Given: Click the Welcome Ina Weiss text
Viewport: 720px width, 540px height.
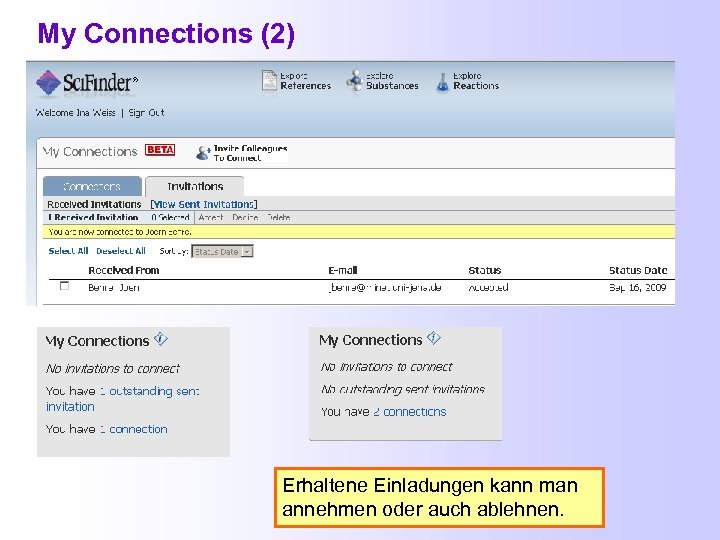Looking at the screenshot, I should (x=76, y=112).
